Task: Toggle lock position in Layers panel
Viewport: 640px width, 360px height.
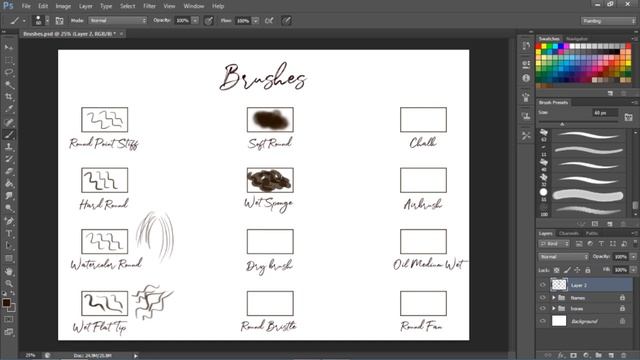Action: tap(577, 270)
